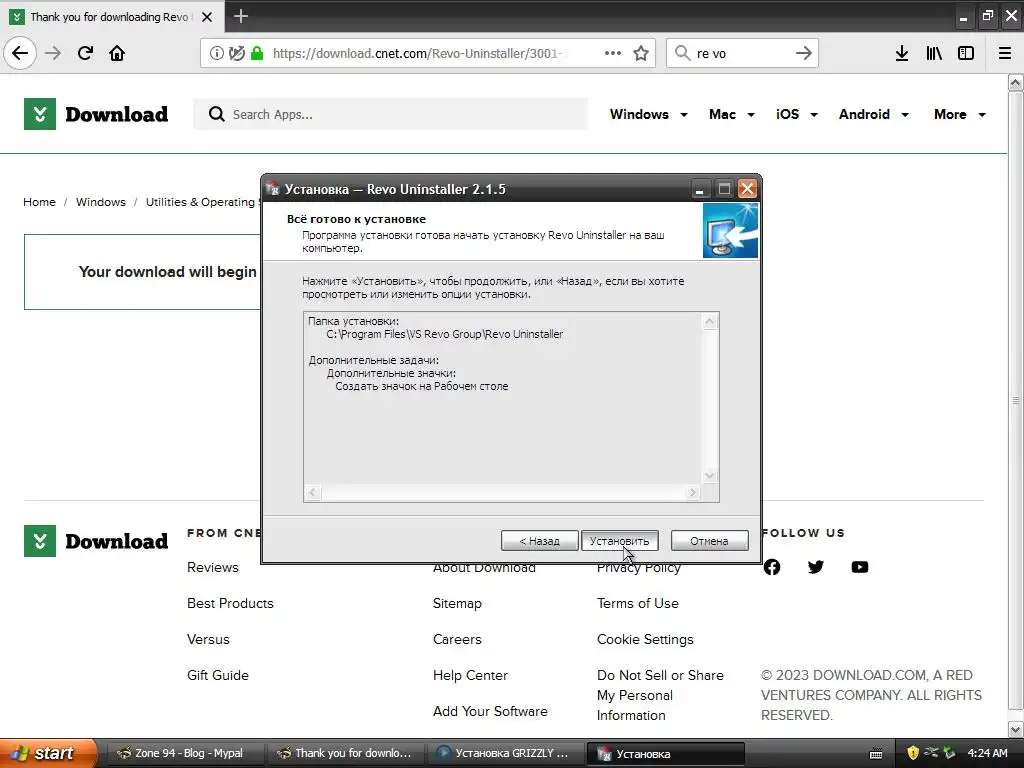Screen dimensions: 1024x768
Task: Click the tracking protection shield icon
Action: pyautogui.click(x=236, y=53)
